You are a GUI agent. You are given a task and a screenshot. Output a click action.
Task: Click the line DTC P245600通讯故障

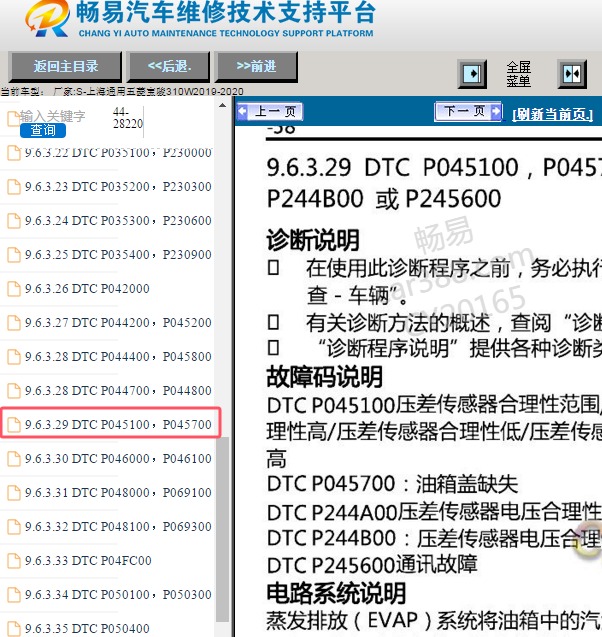point(372,565)
